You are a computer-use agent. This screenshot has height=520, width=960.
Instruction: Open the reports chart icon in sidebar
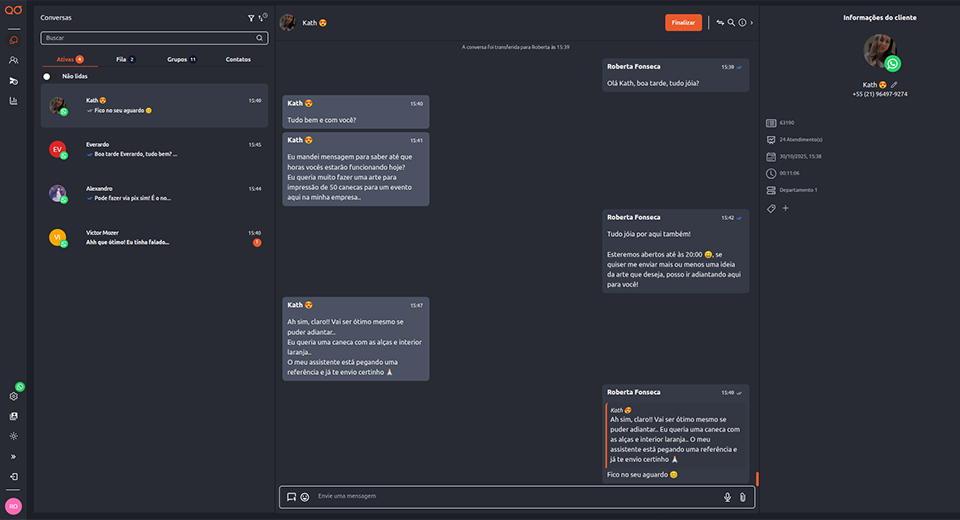click(x=14, y=101)
